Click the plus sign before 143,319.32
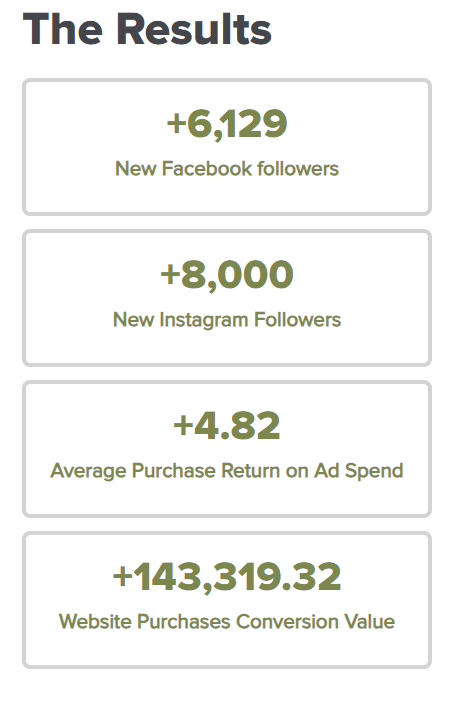The image size is (455, 716). [122, 576]
